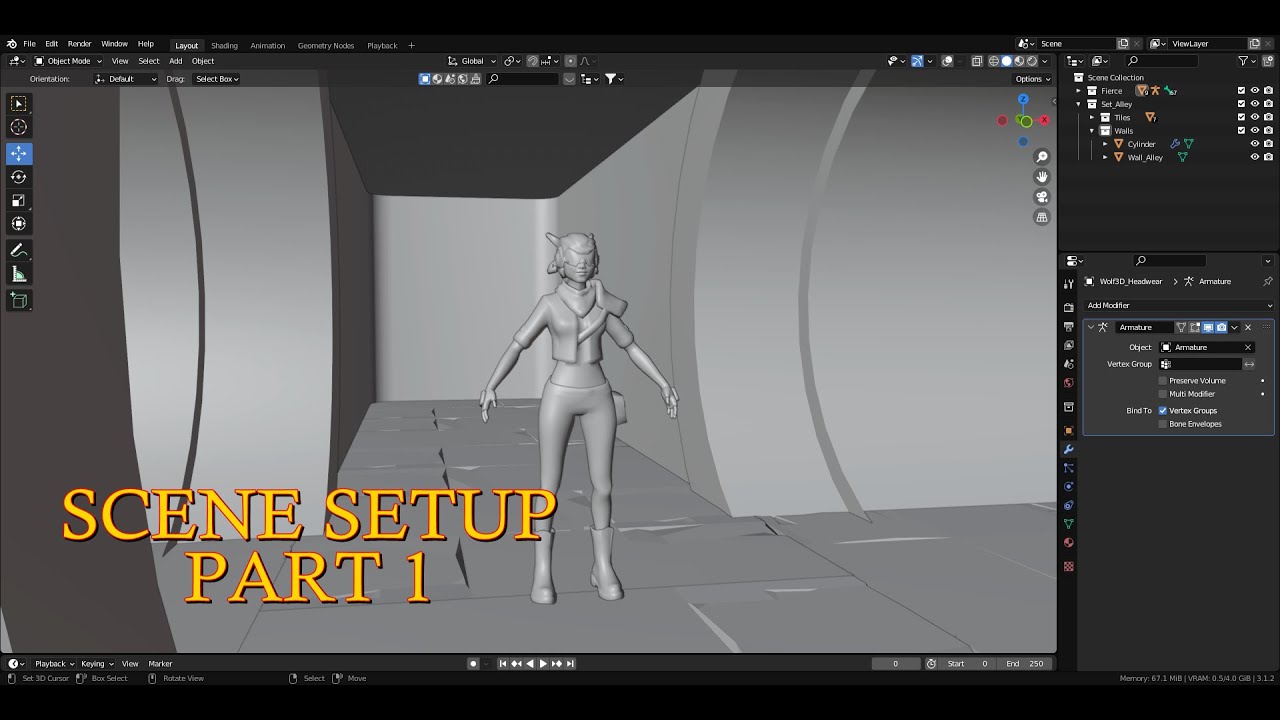This screenshot has width=1280, height=720.
Task: Play the animation in the timeline
Action: click(543, 663)
